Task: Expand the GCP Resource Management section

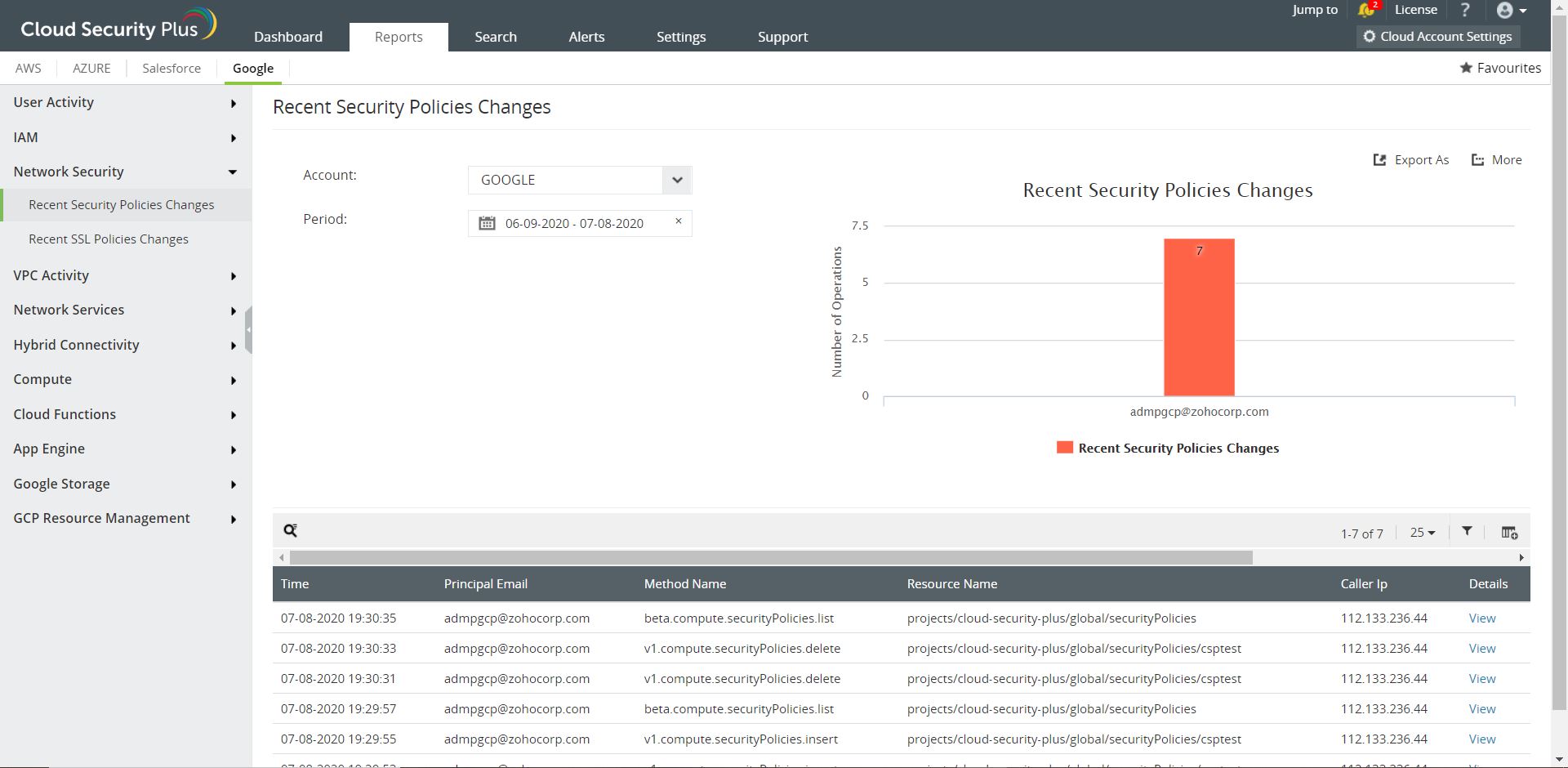Action: point(126,518)
